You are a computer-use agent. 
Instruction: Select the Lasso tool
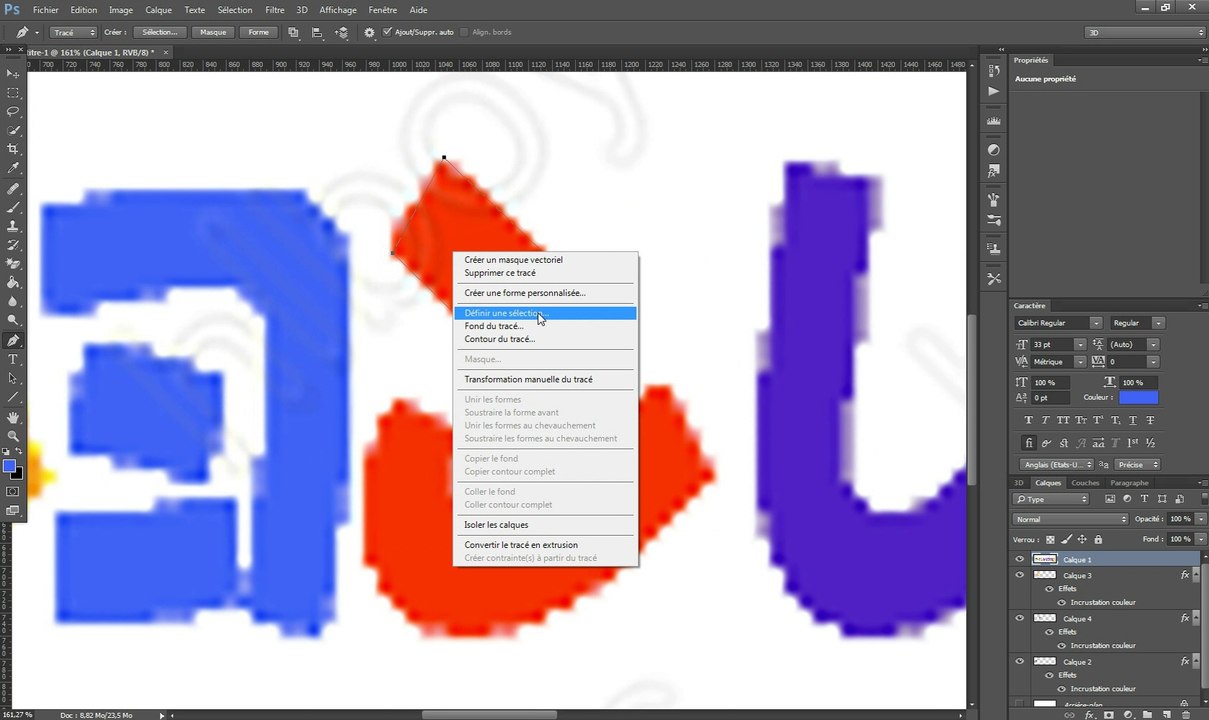(13, 111)
